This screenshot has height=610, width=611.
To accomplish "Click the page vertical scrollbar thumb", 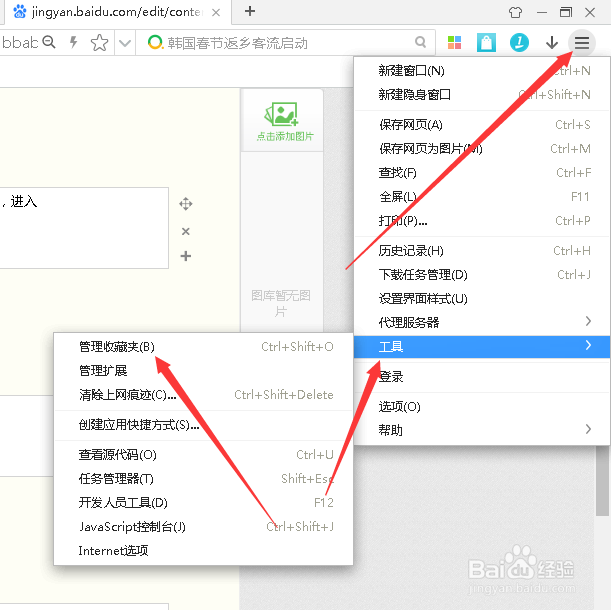I will click(x=602, y=481).
